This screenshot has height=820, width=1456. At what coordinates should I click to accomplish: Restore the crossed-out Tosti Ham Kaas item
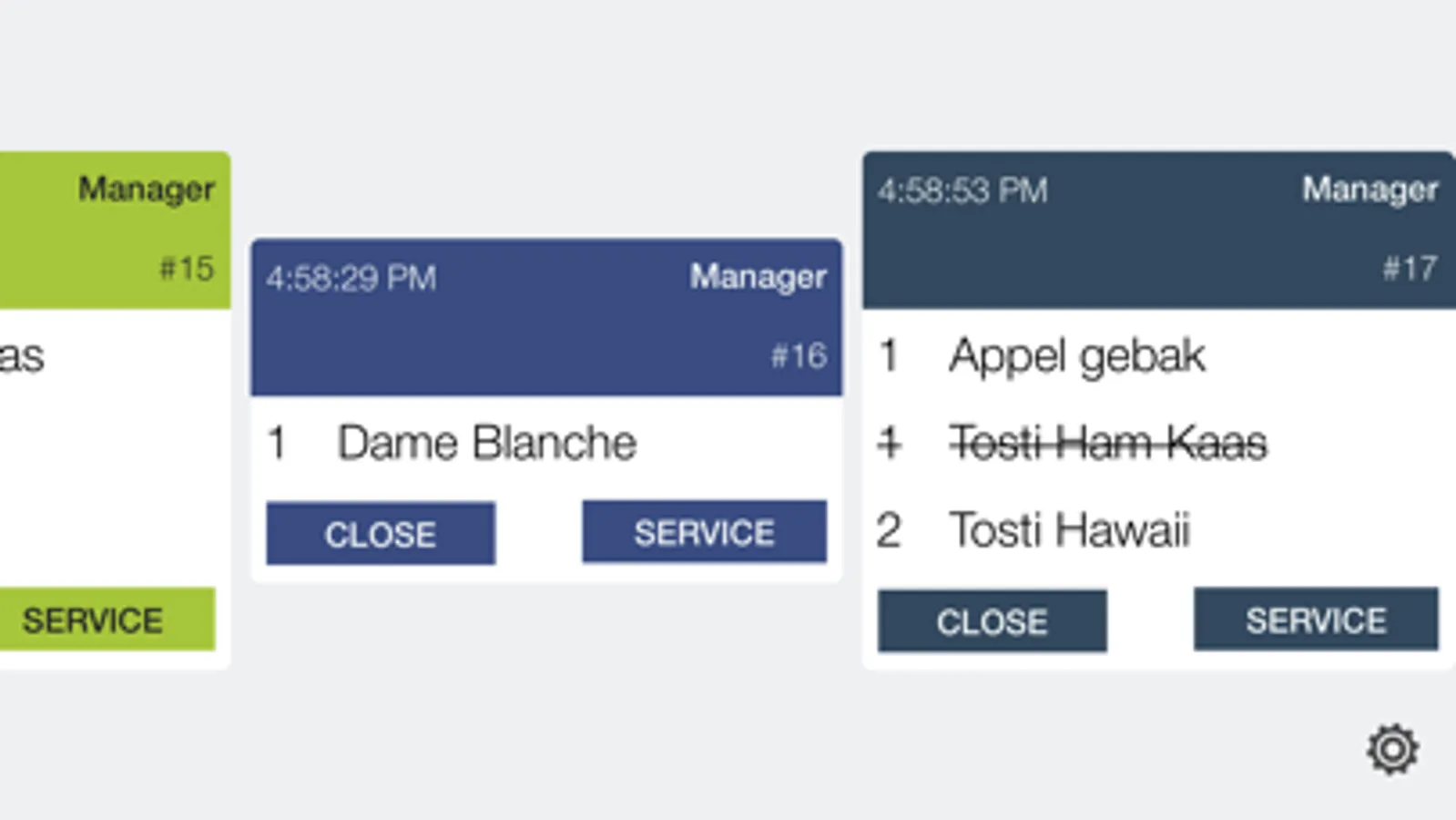click(x=1158, y=443)
